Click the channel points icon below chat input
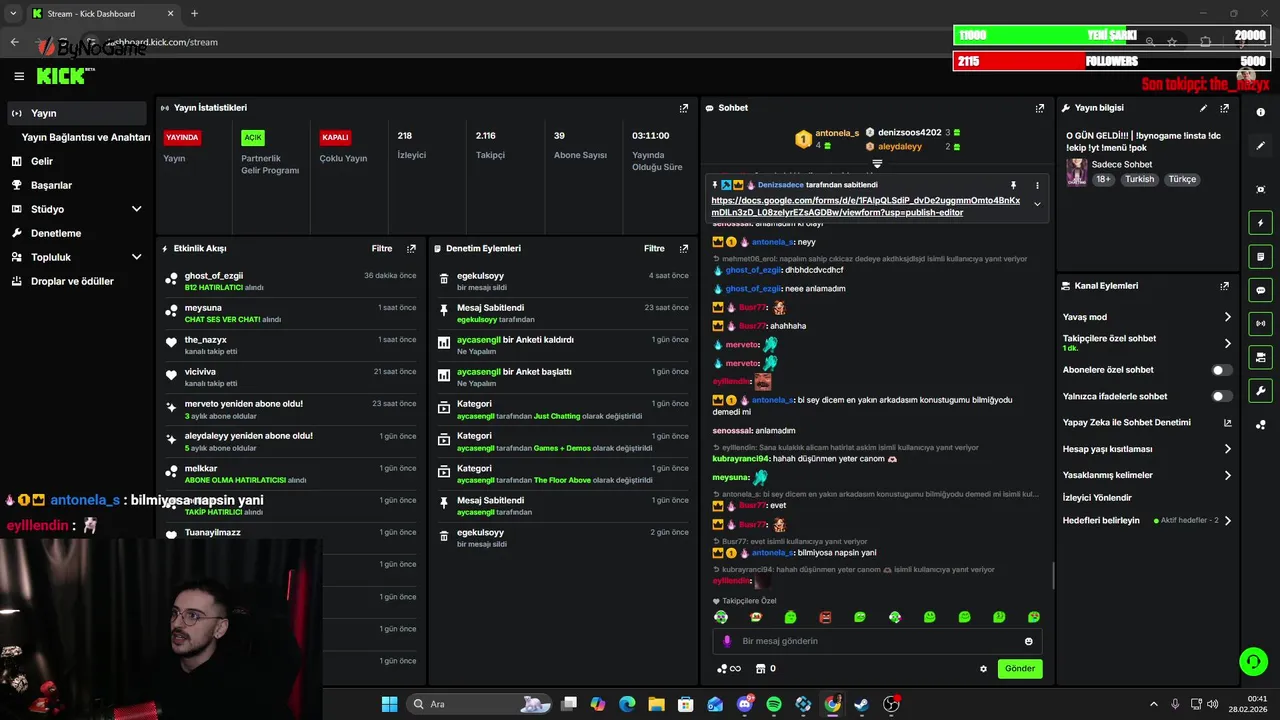 tap(729, 669)
